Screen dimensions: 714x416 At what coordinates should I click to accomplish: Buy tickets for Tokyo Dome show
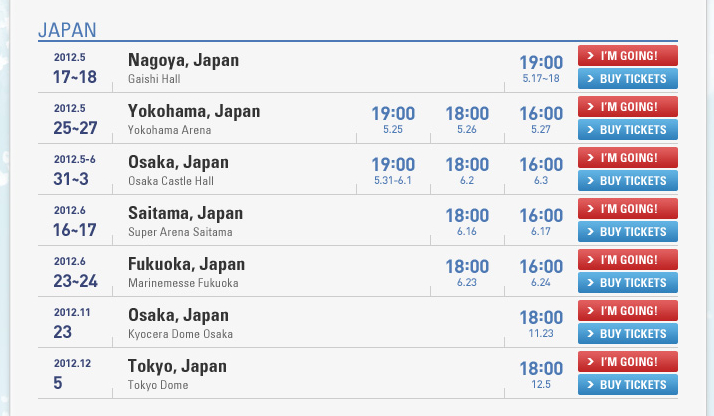coord(627,385)
